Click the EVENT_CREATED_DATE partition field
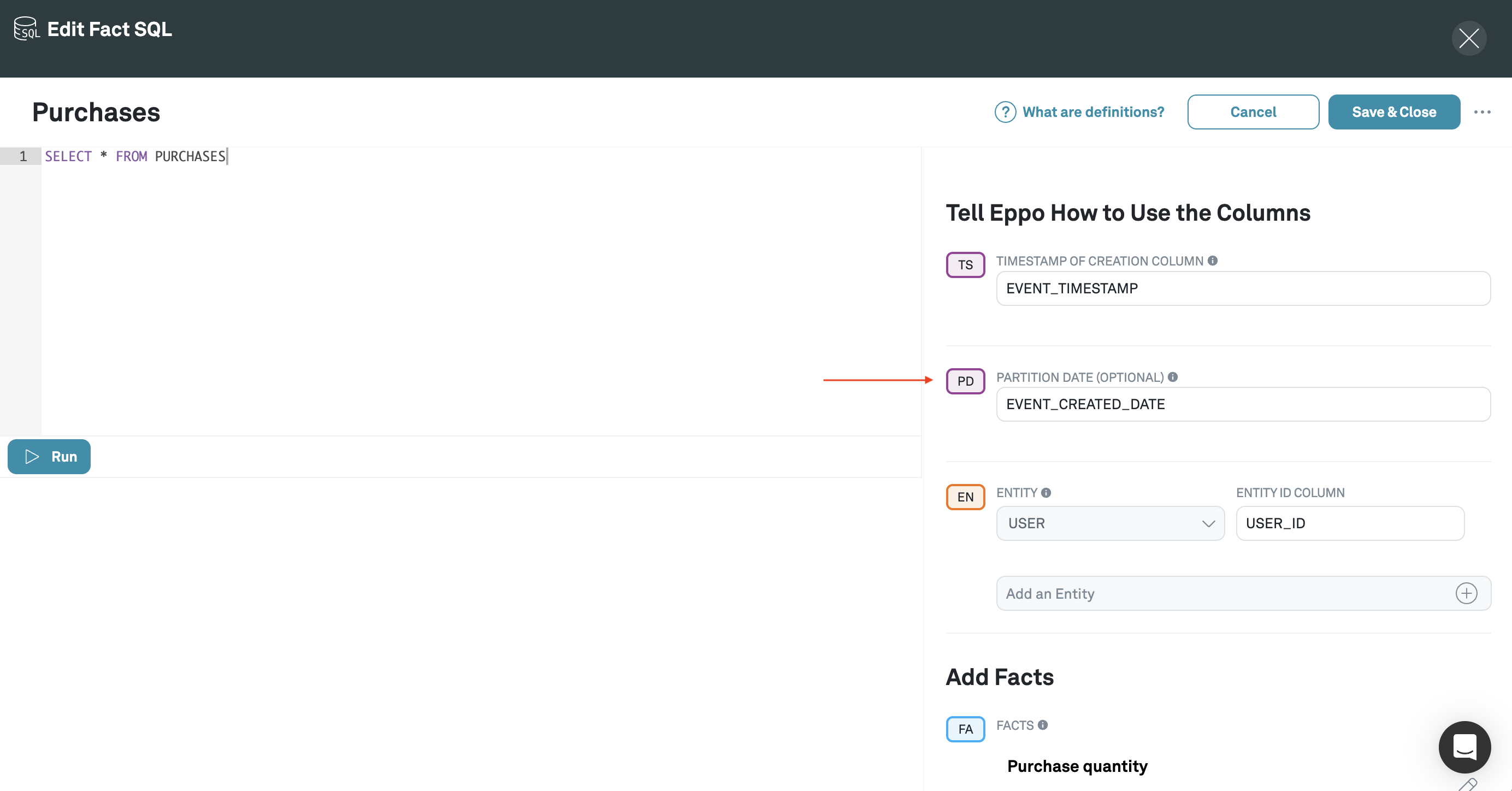 pyautogui.click(x=1243, y=404)
